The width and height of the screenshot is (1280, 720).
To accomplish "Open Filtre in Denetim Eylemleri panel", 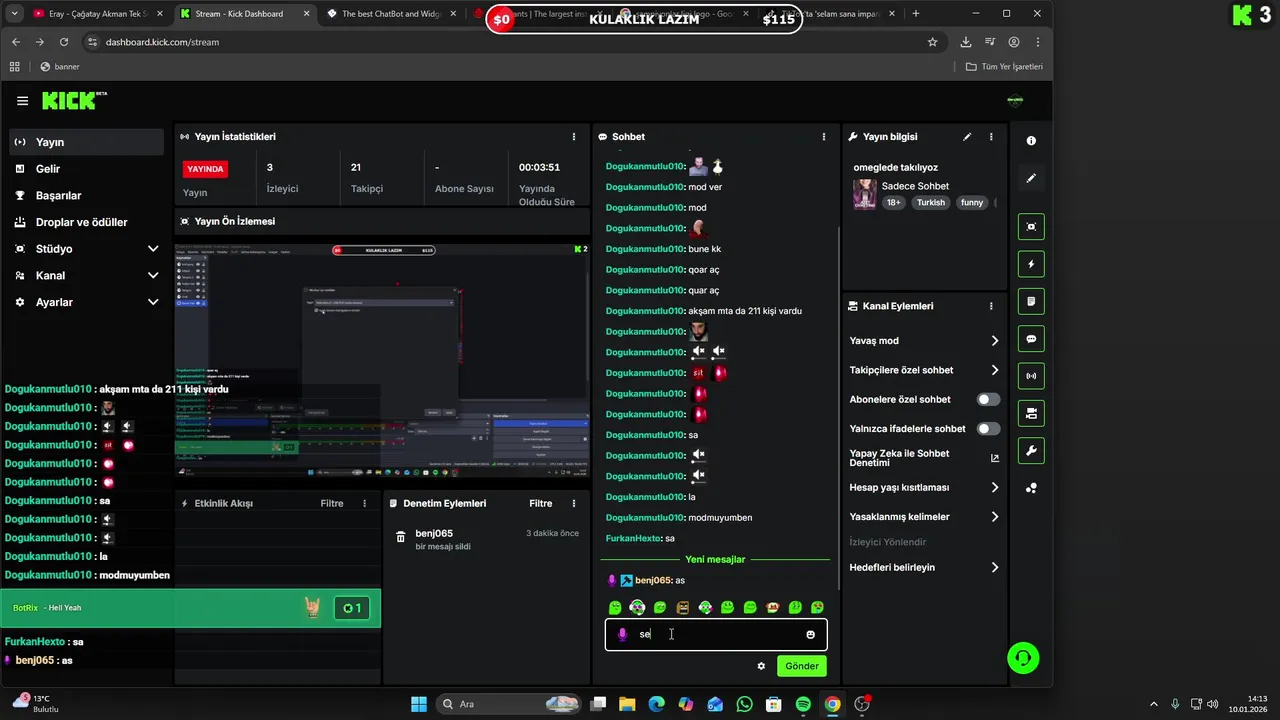I will (540, 504).
